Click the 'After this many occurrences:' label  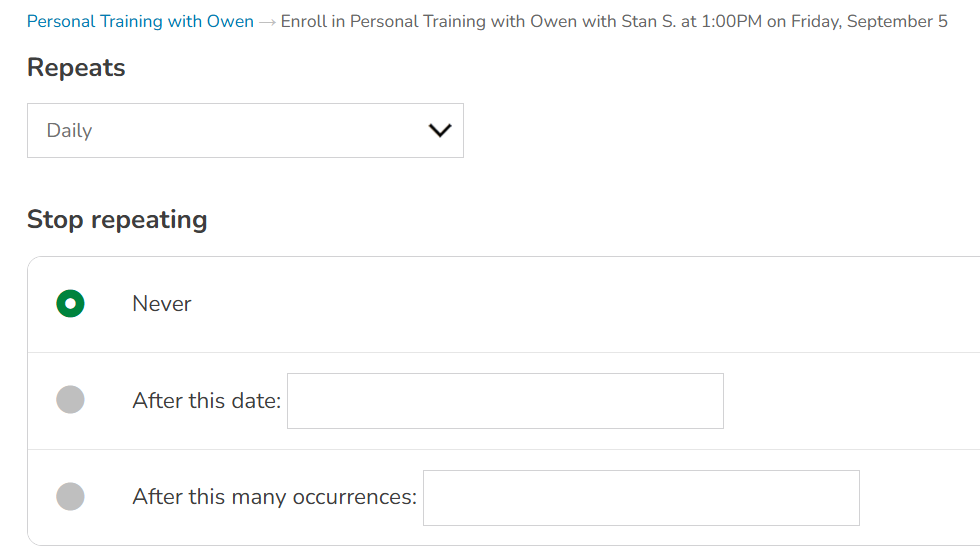[274, 497]
